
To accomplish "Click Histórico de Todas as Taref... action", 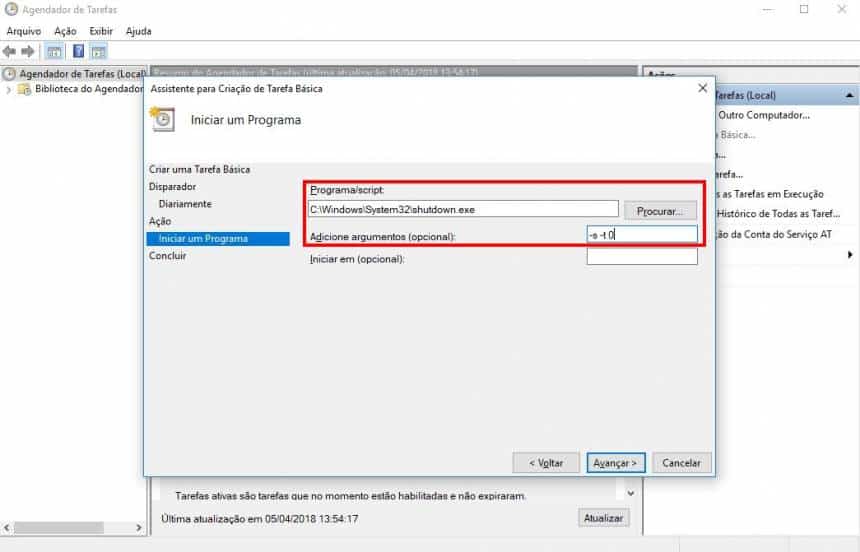I will click(778, 214).
